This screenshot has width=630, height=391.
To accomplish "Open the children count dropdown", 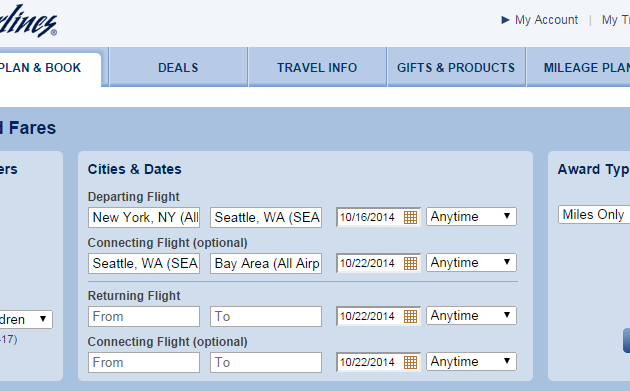I will [x=26, y=319].
